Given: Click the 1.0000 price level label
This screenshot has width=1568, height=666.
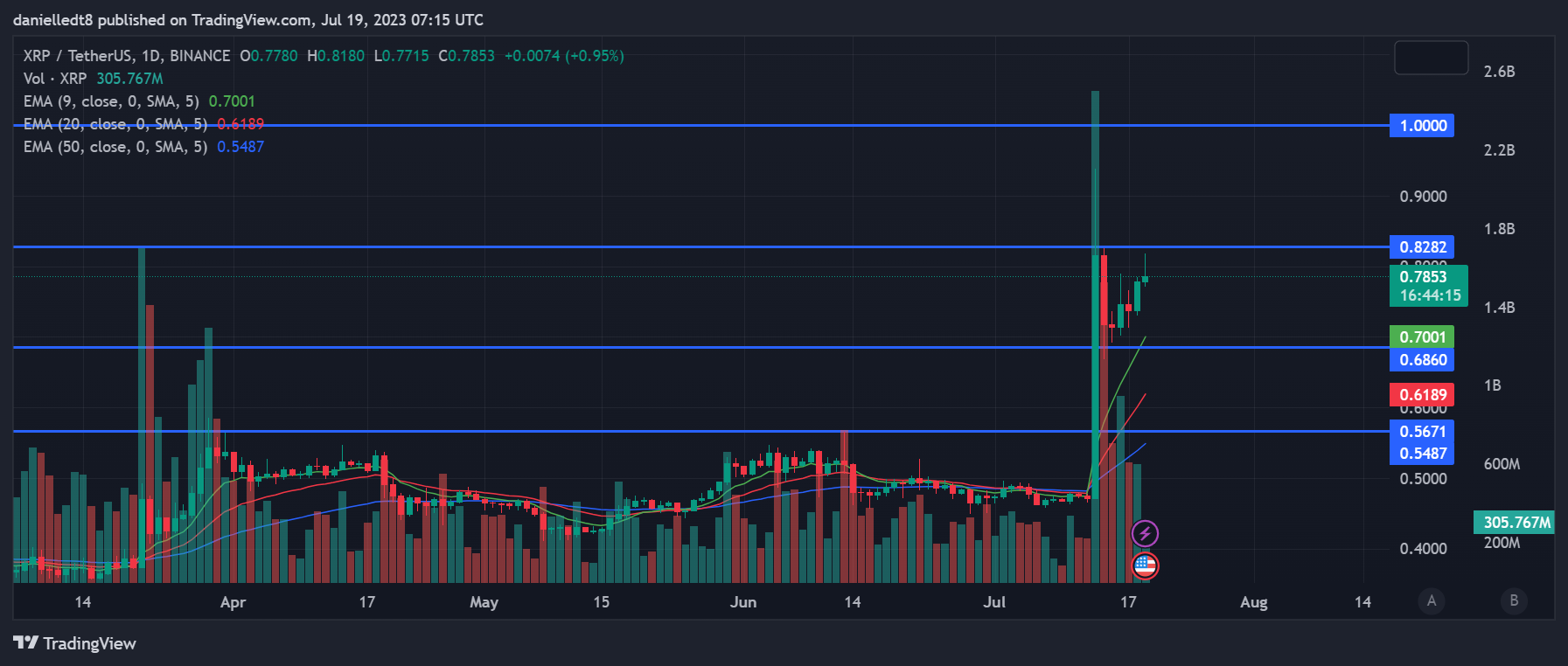Looking at the screenshot, I should pyautogui.click(x=1422, y=125).
